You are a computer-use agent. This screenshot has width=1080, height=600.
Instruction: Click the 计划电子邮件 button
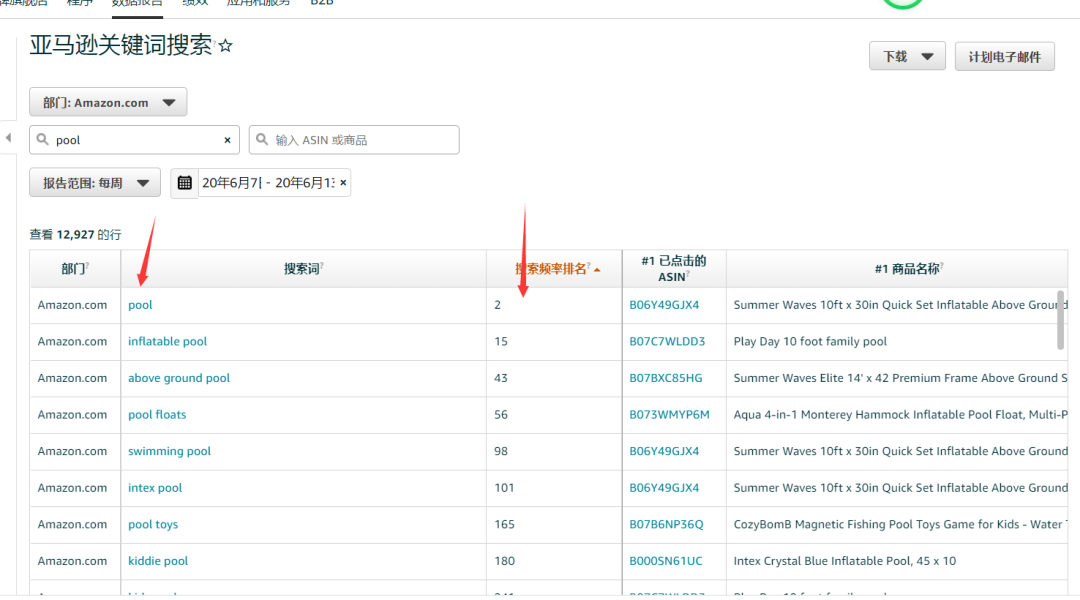pyautogui.click(x=1004, y=57)
